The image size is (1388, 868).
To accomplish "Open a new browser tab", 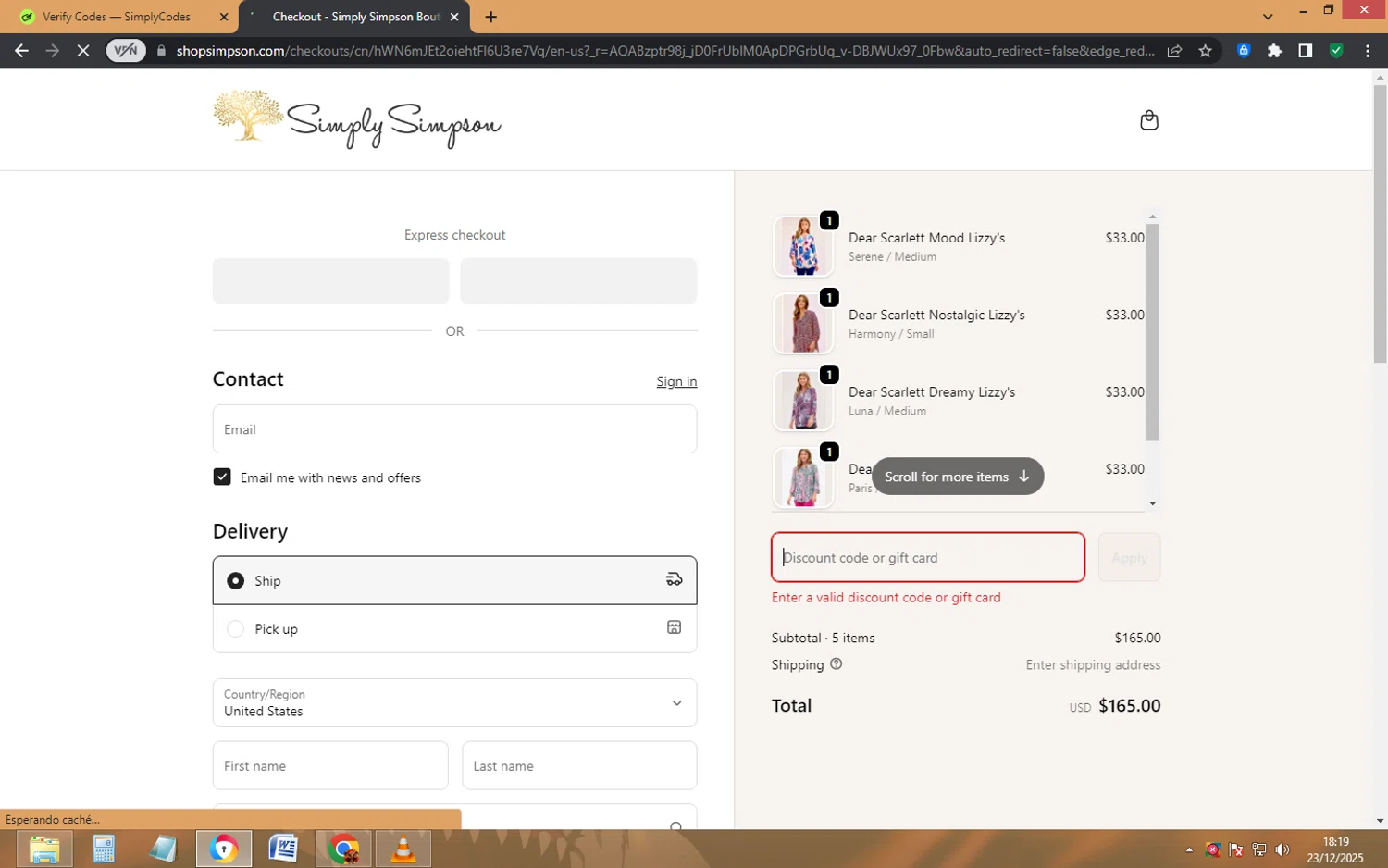I will 490,17.
